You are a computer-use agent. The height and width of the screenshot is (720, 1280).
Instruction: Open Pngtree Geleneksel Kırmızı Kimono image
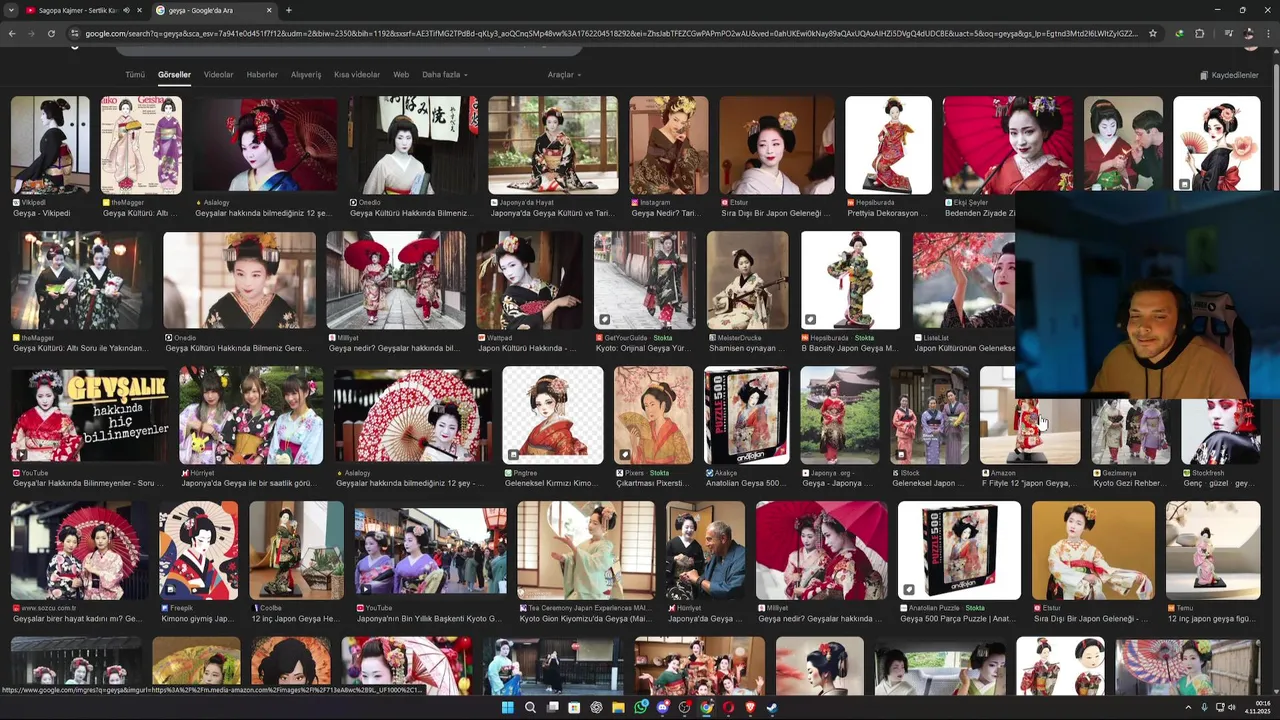(x=553, y=416)
